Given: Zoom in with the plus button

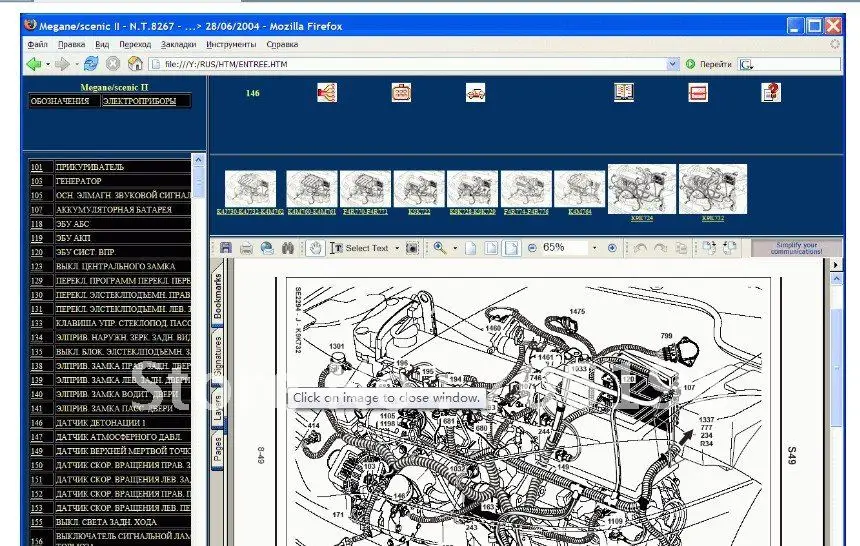Looking at the screenshot, I should [x=612, y=248].
